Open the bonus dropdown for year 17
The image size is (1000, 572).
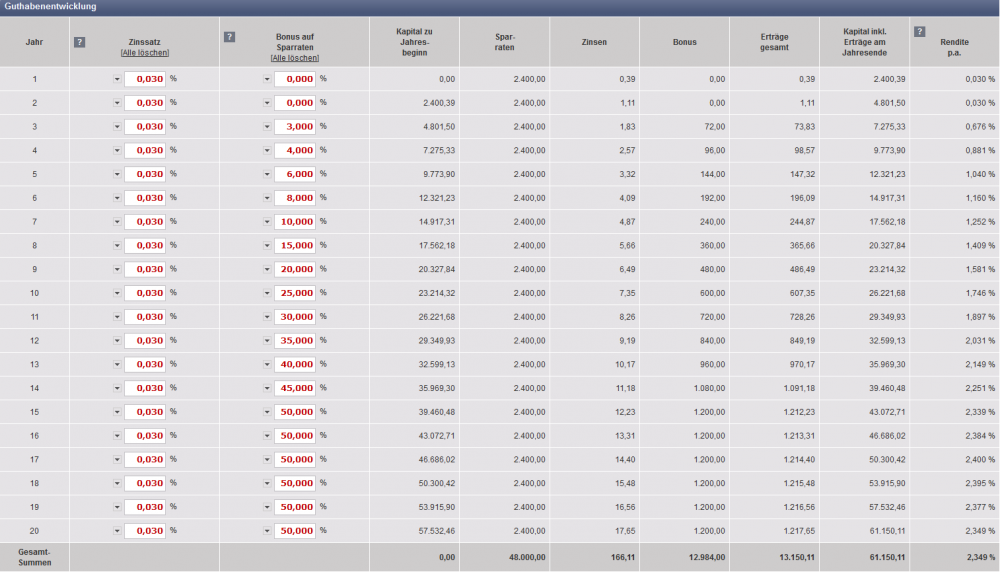tap(267, 460)
